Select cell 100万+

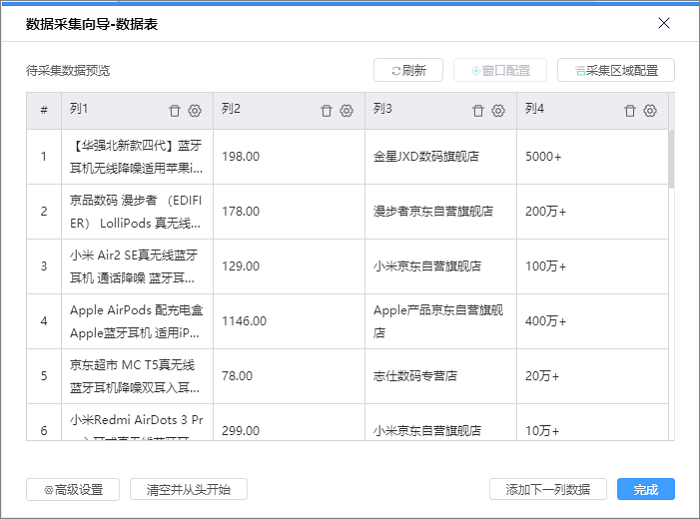tap(592, 266)
